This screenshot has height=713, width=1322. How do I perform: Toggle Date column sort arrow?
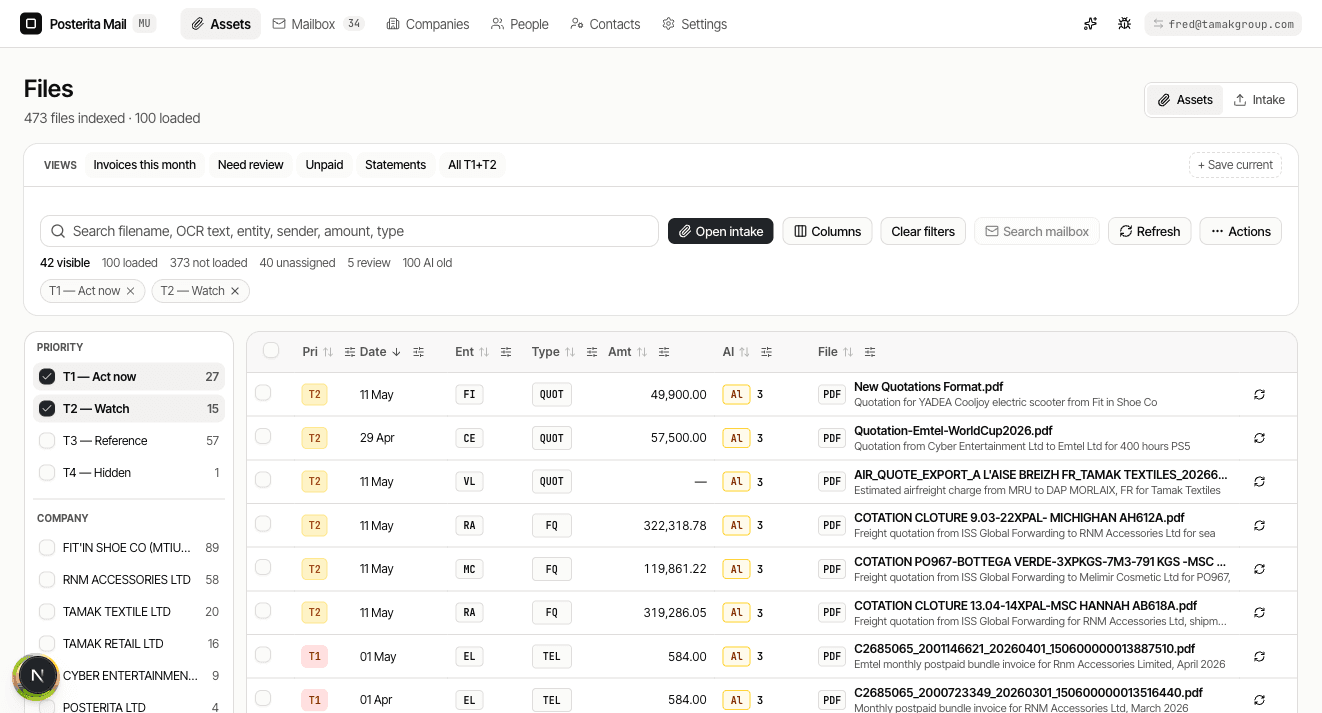point(396,352)
